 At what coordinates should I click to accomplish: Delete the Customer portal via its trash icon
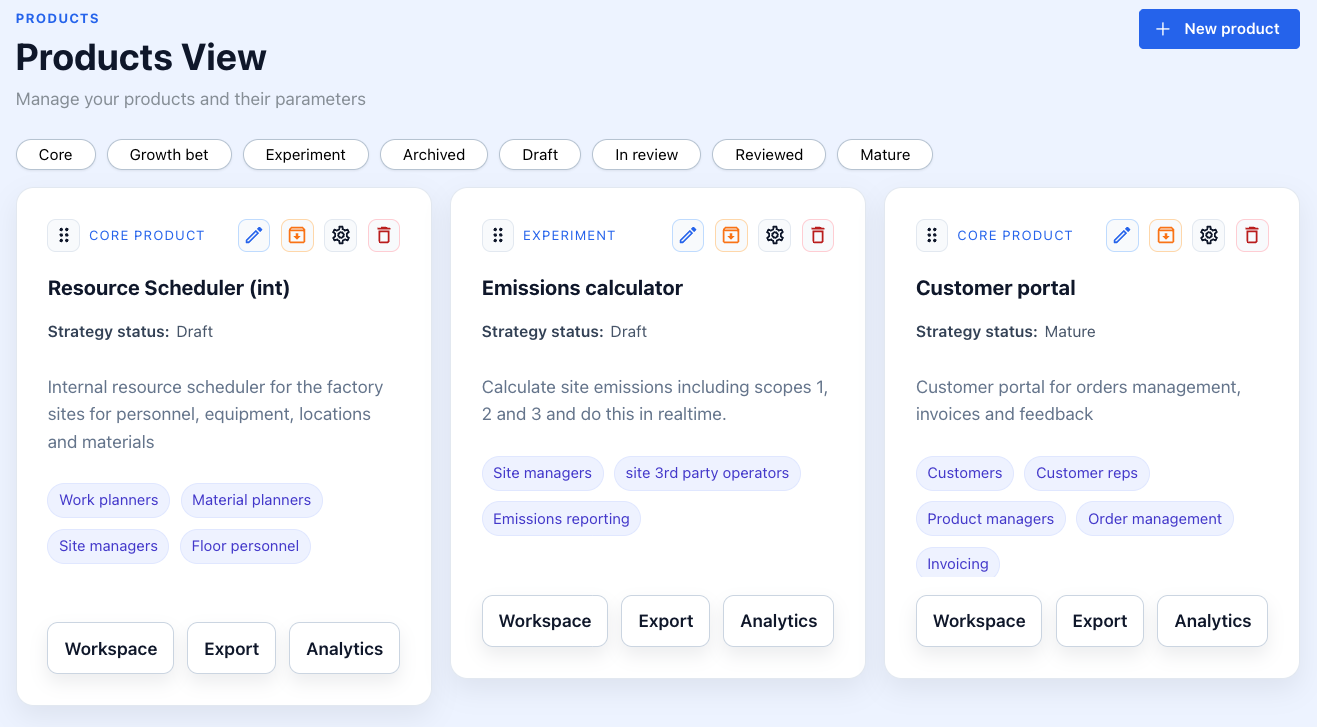coord(1252,235)
